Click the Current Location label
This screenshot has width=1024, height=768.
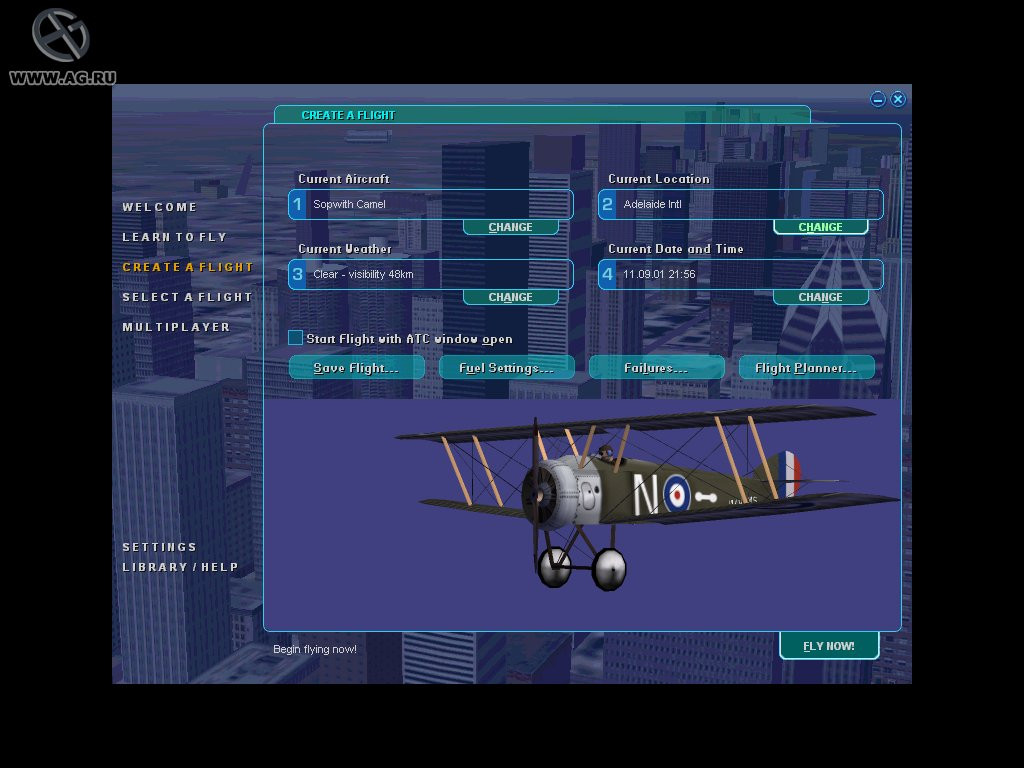[659, 179]
